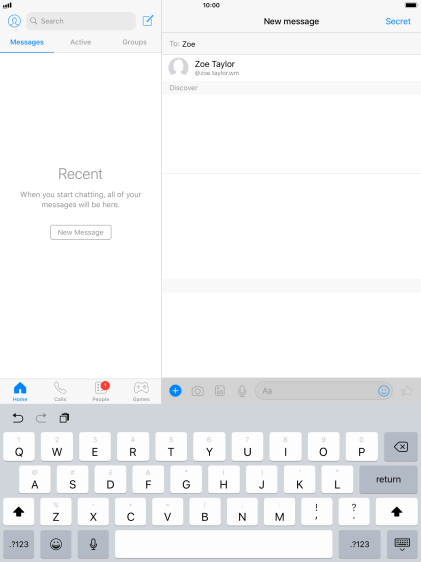This screenshot has width=421, height=562.
Task: Switch to the Groups tab
Action: (134, 42)
